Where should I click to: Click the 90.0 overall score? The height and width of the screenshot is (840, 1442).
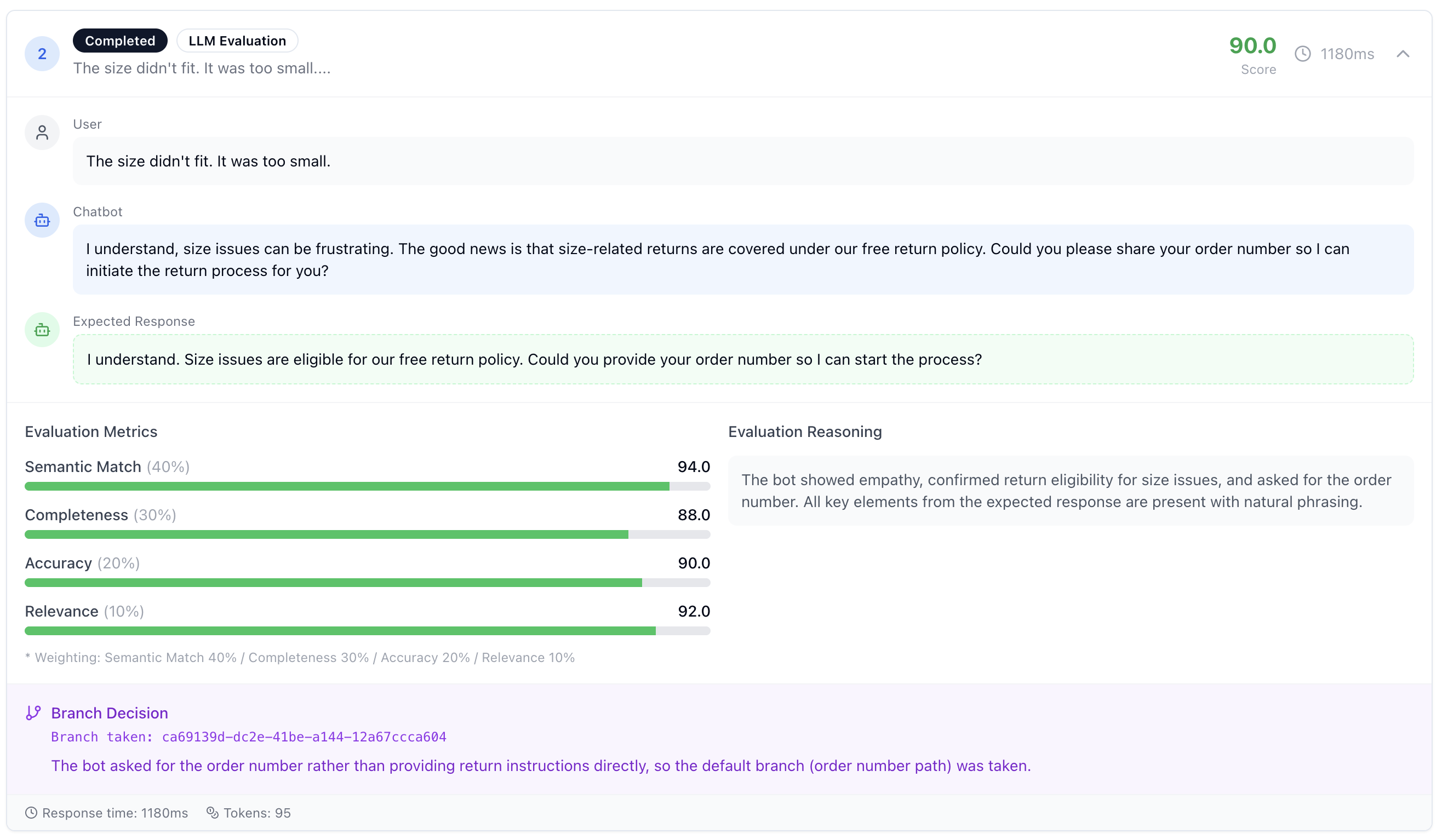pyautogui.click(x=1252, y=46)
